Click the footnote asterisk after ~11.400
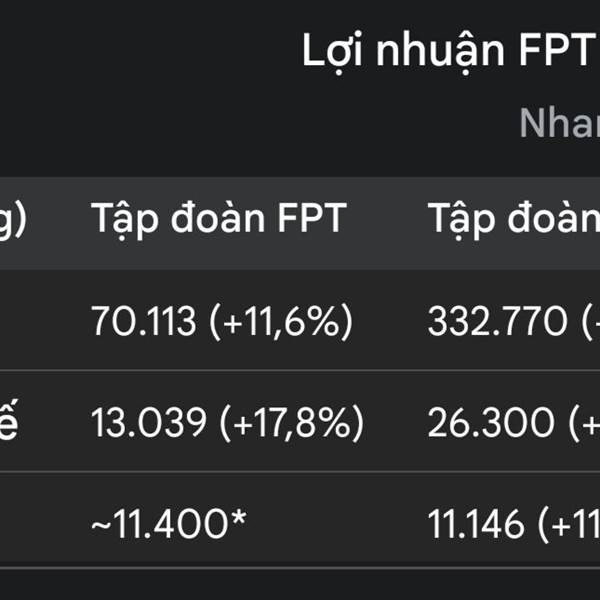The height and width of the screenshot is (600, 600). coord(238,519)
